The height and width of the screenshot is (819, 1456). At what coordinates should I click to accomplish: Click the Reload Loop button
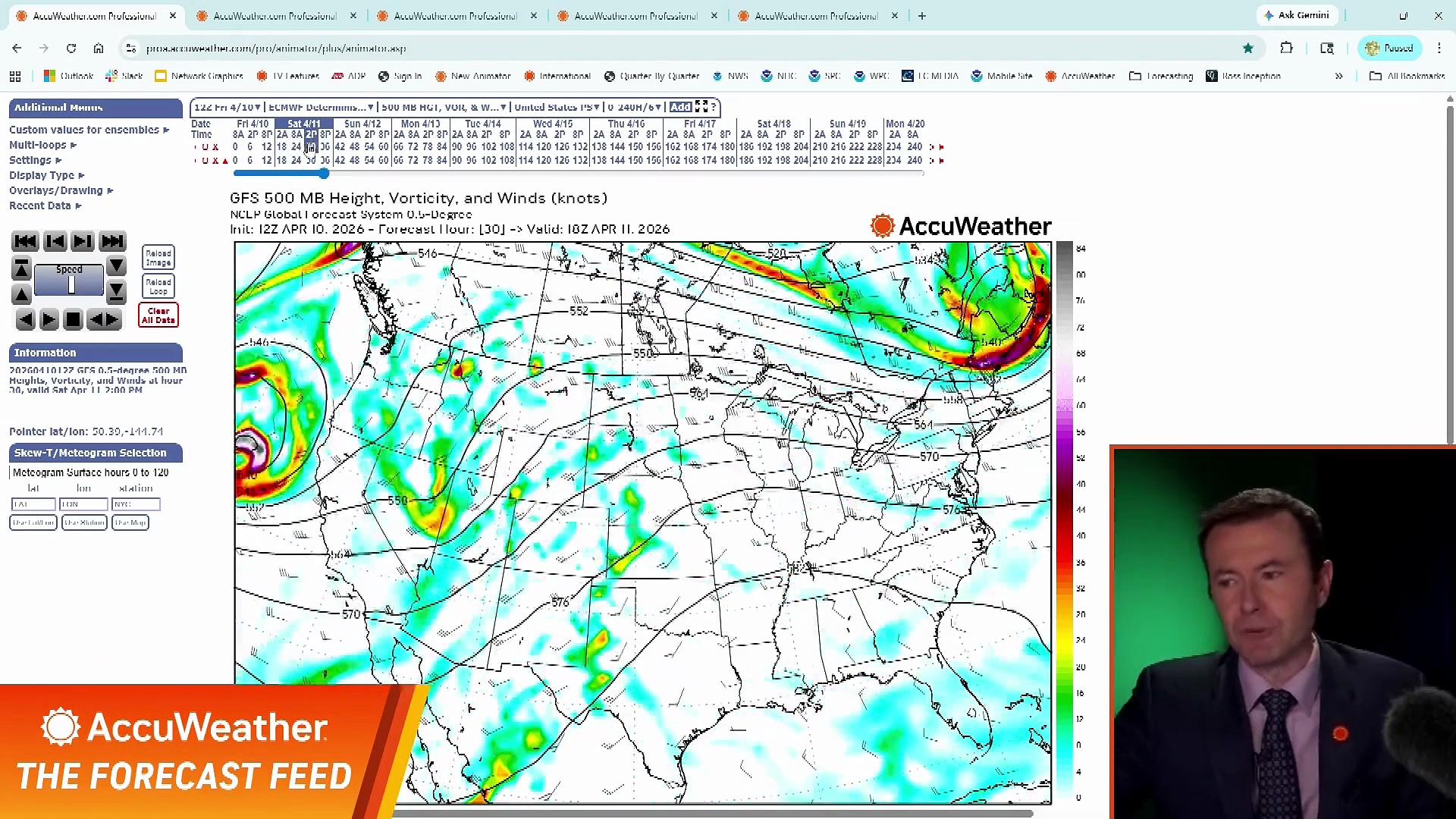[x=158, y=287]
